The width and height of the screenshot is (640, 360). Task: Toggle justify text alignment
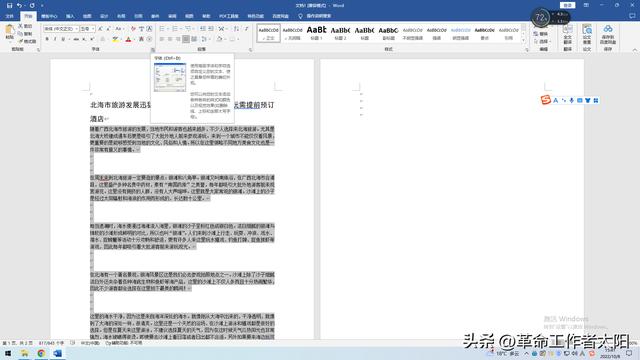tap(186, 39)
